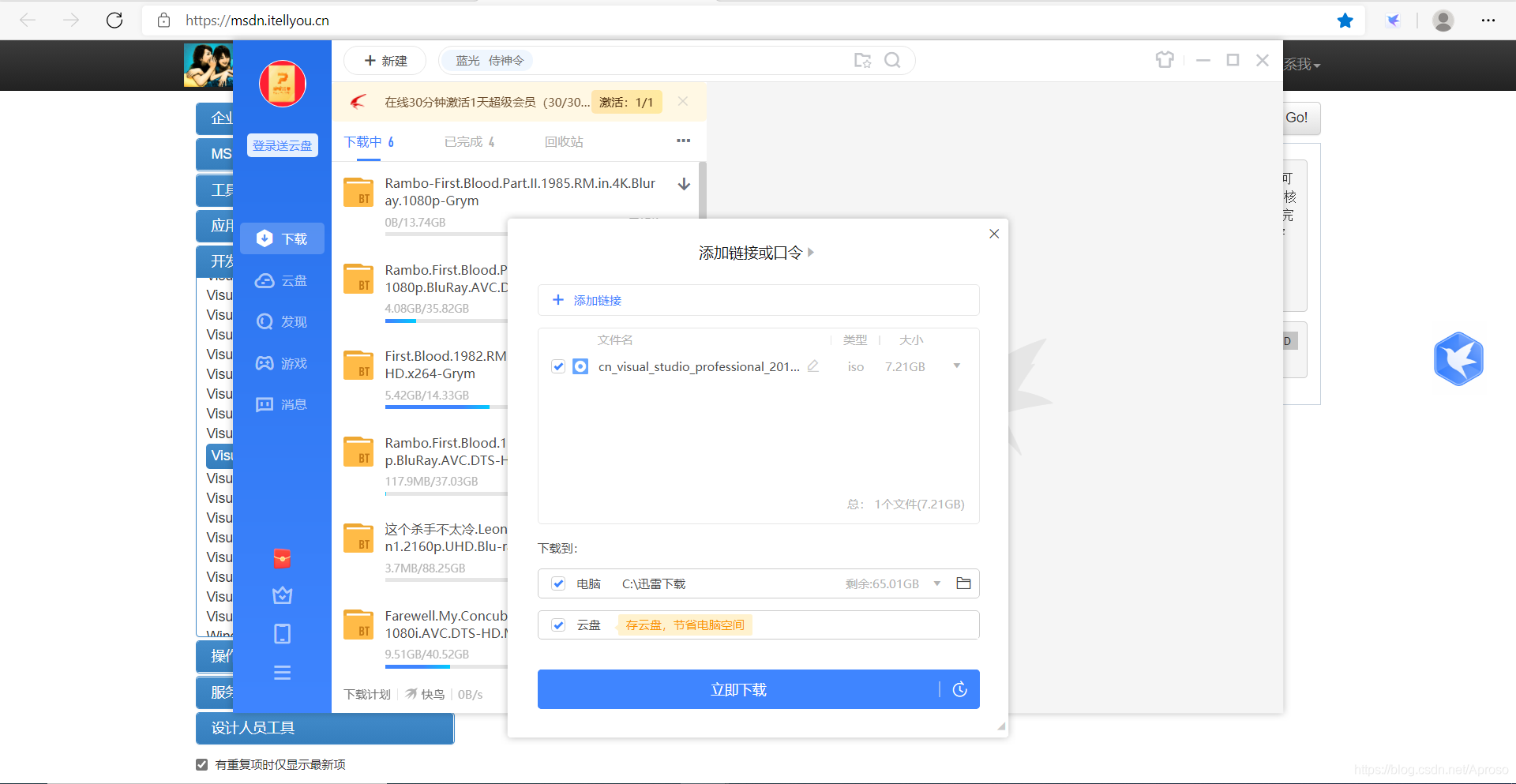
Task: Click the 文件名 column header
Action: coord(615,339)
